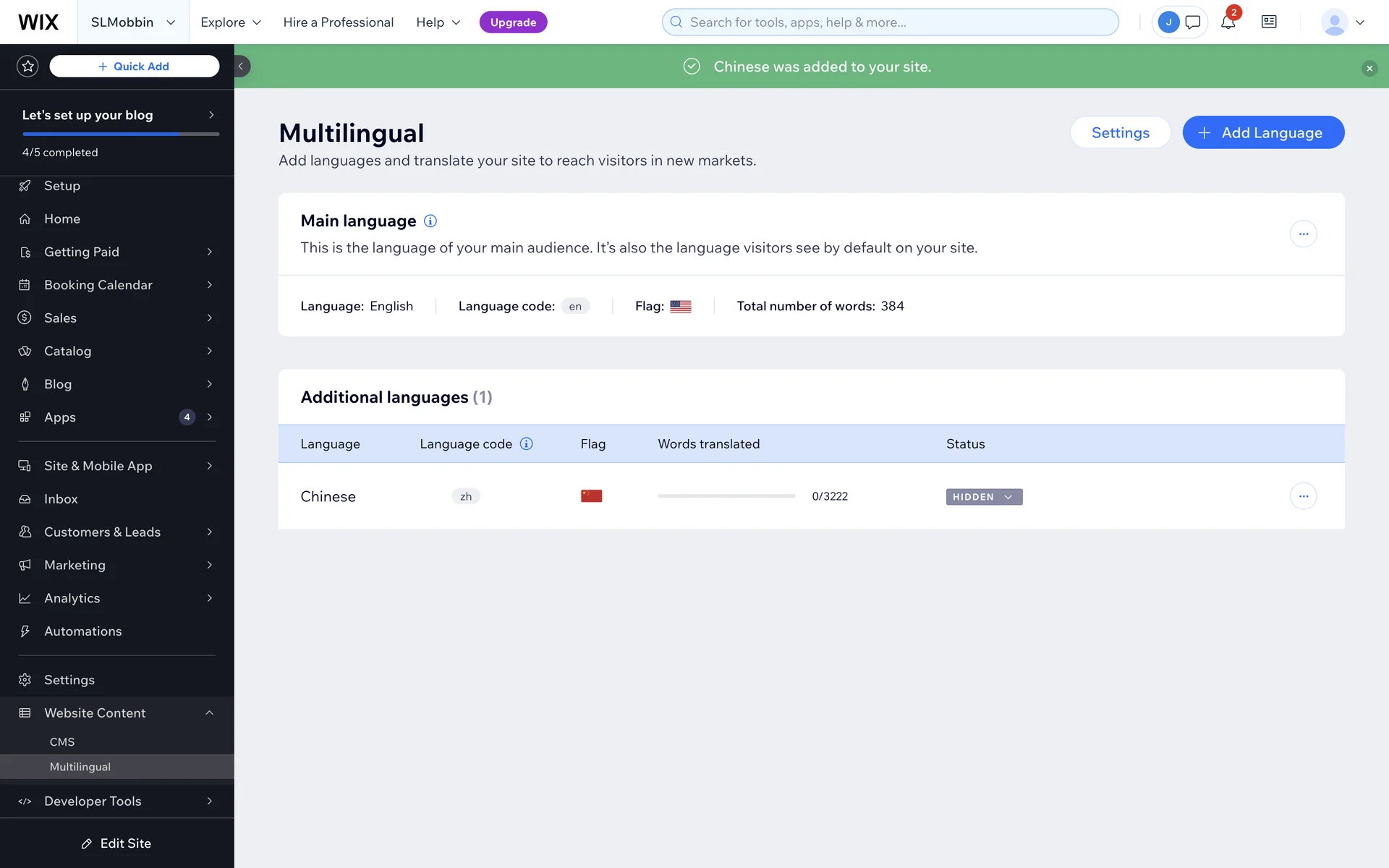Open the notifications bell icon

pos(1228,22)
